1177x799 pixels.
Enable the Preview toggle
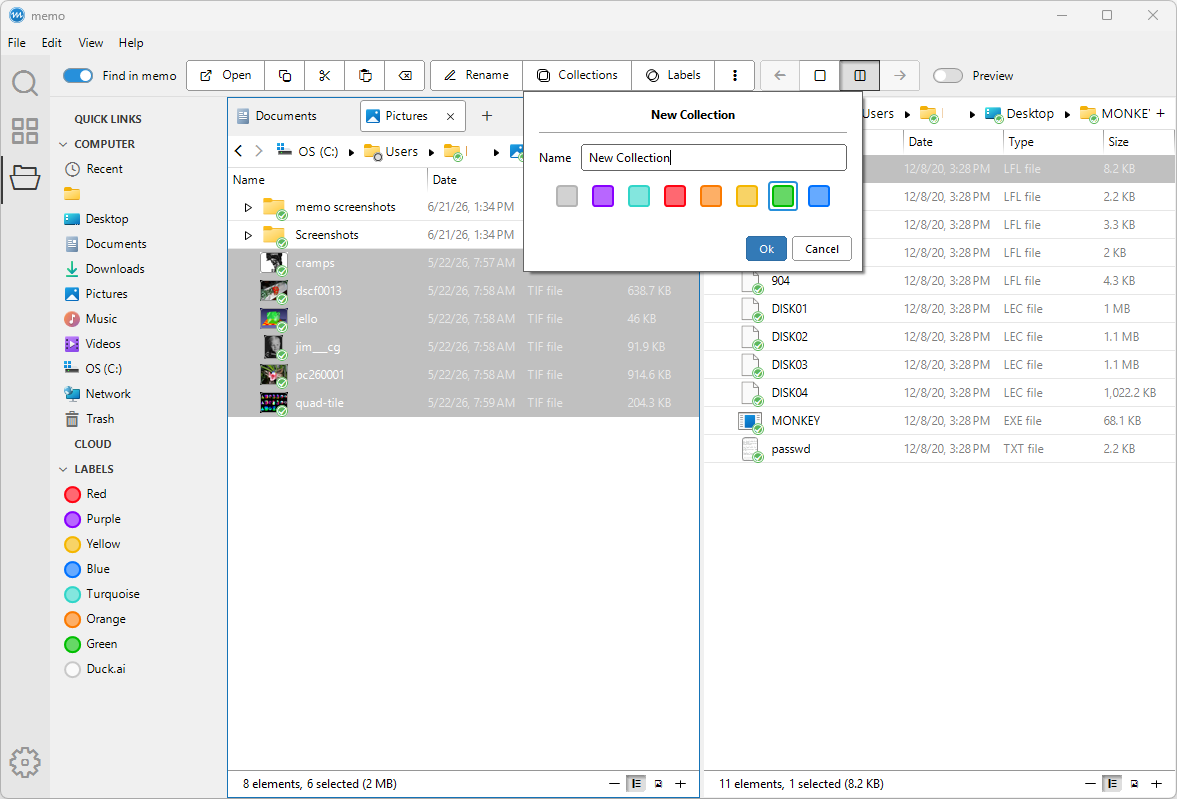(948, 76)
